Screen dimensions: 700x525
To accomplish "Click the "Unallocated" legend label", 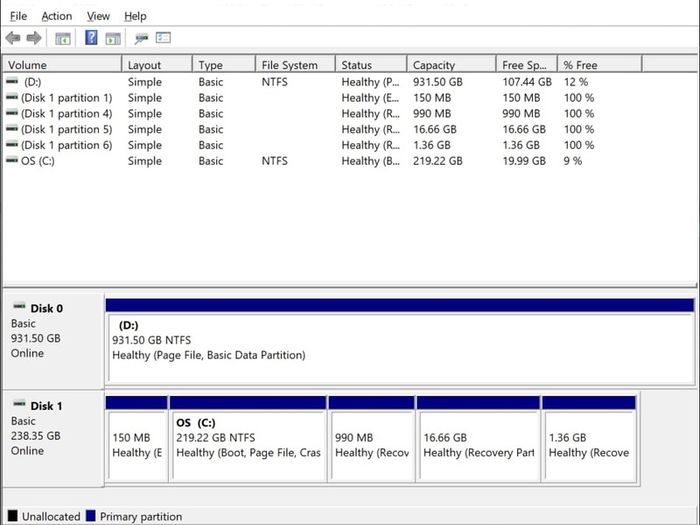I will (51, 517).
